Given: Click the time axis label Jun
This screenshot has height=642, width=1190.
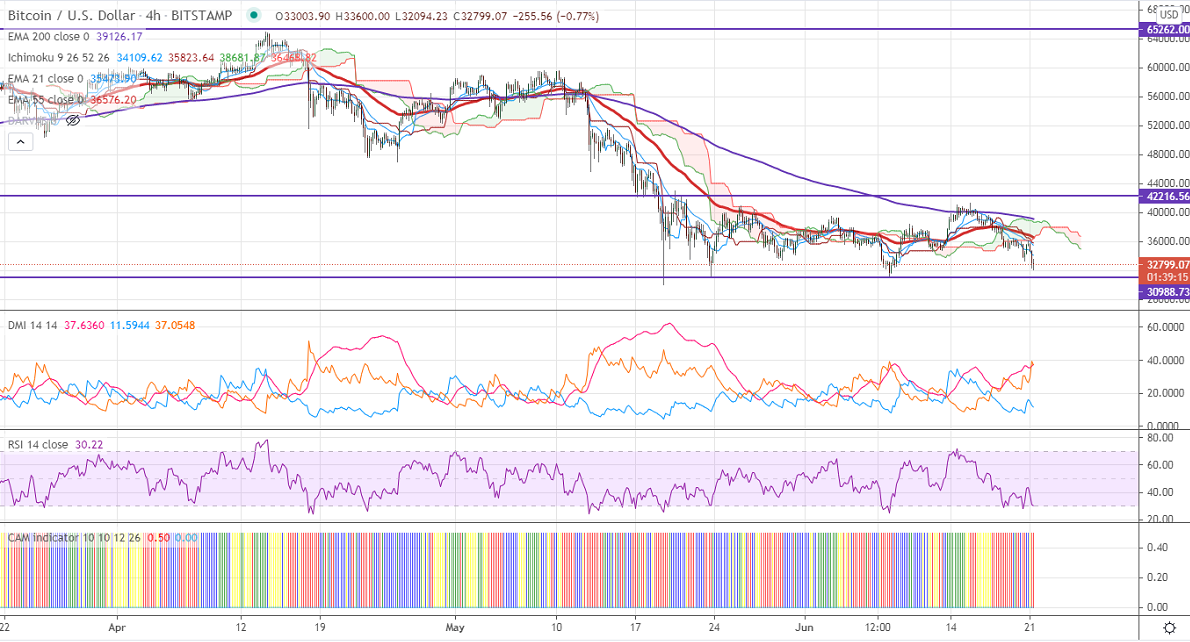Looking at the screenshot, I should [x=804, y=628].
